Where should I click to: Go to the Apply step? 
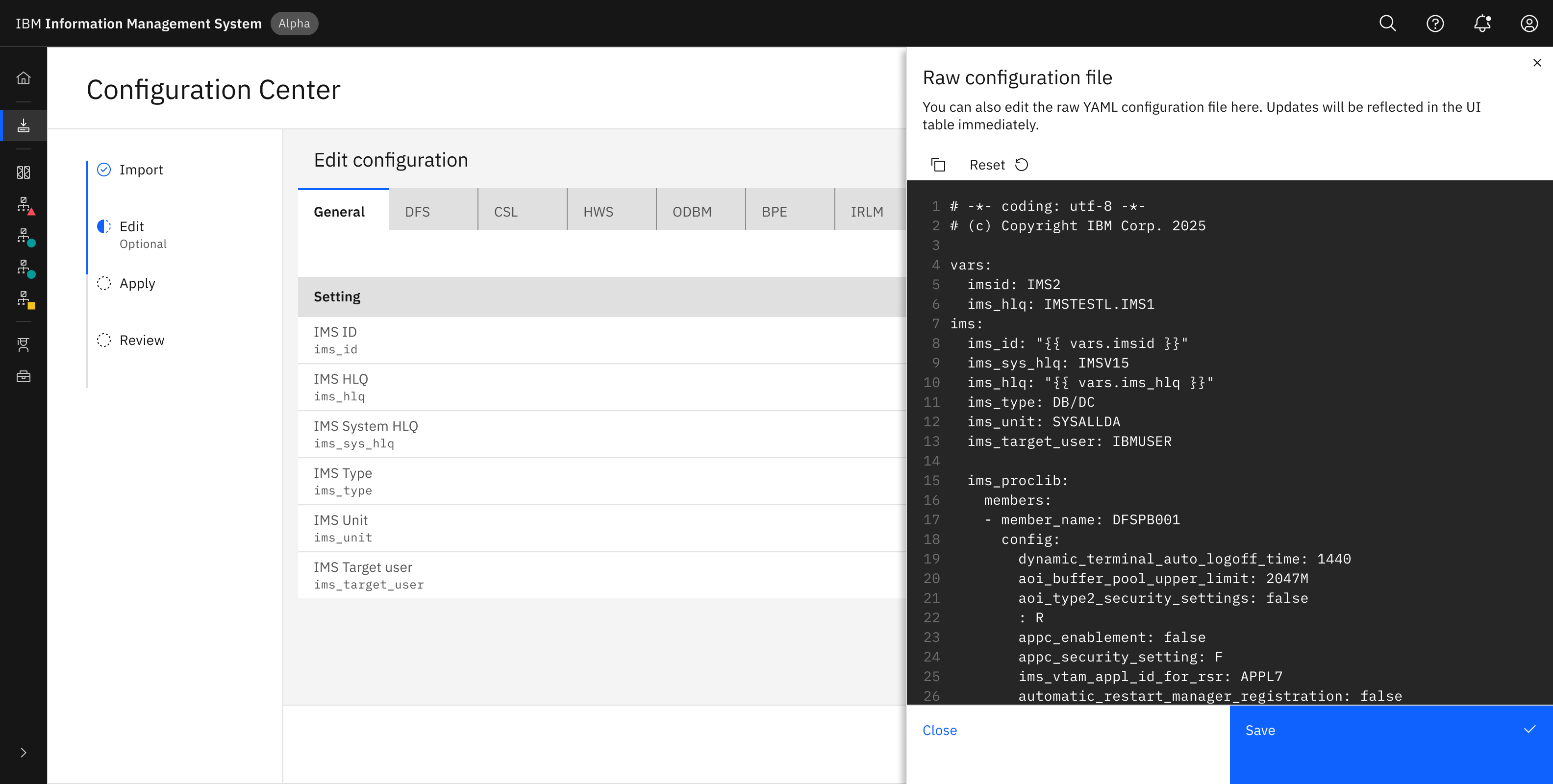(137, 283)
